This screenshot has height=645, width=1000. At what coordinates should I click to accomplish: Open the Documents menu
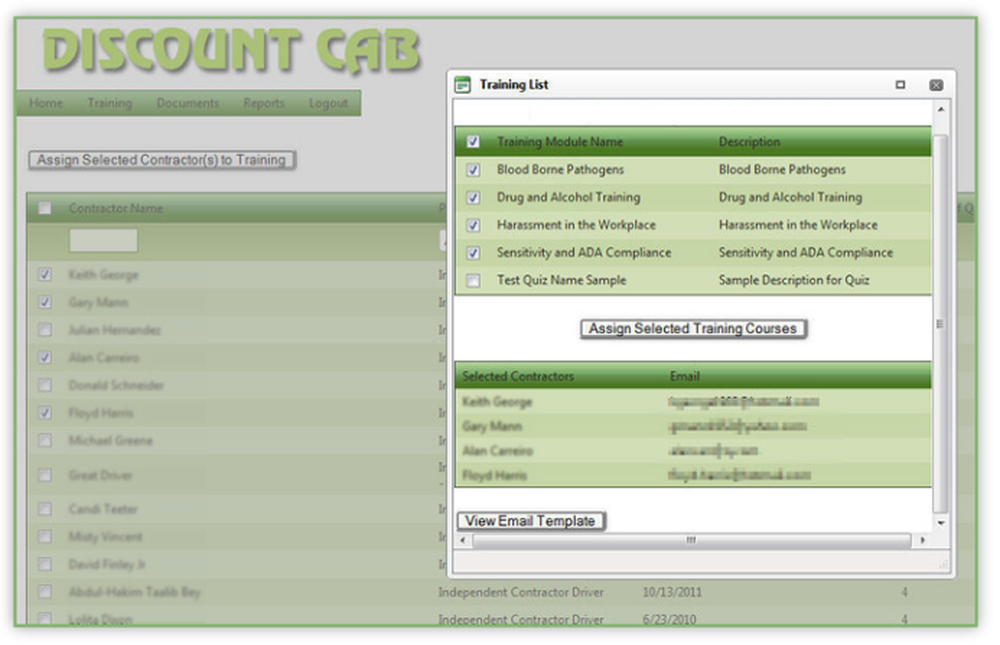click(188, 103)
